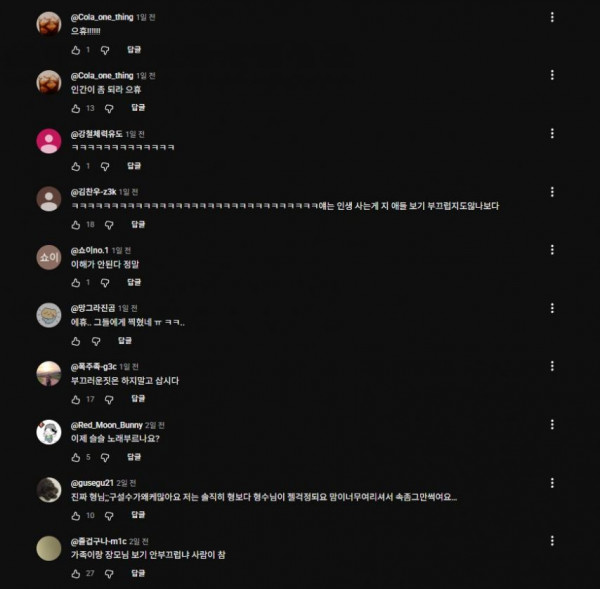Open three-dot menu for @김찬우-z3k comment
The width and height of the screenshot is (600, 589).
pos(552,192)
